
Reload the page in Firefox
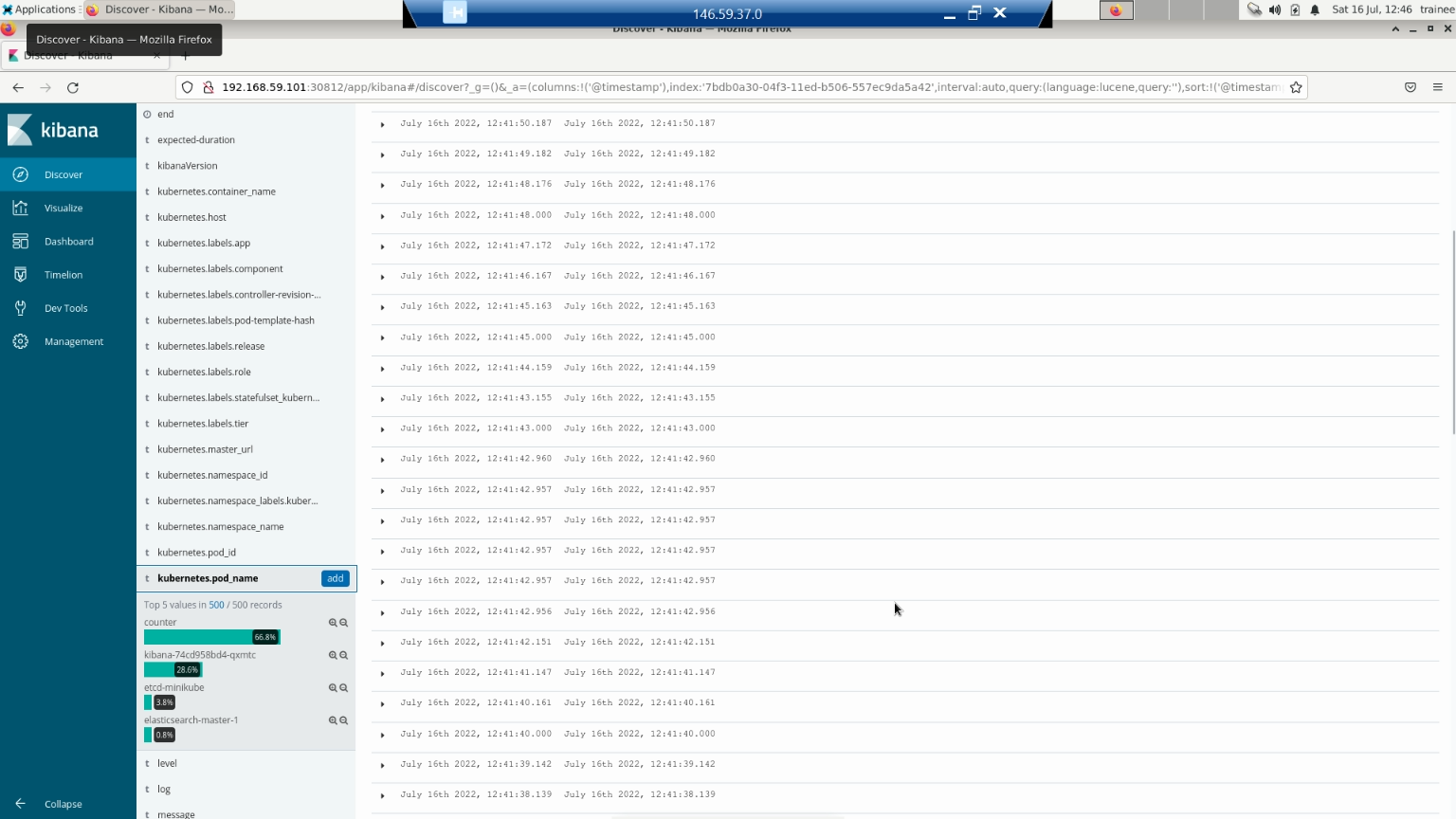pos(73,87)
